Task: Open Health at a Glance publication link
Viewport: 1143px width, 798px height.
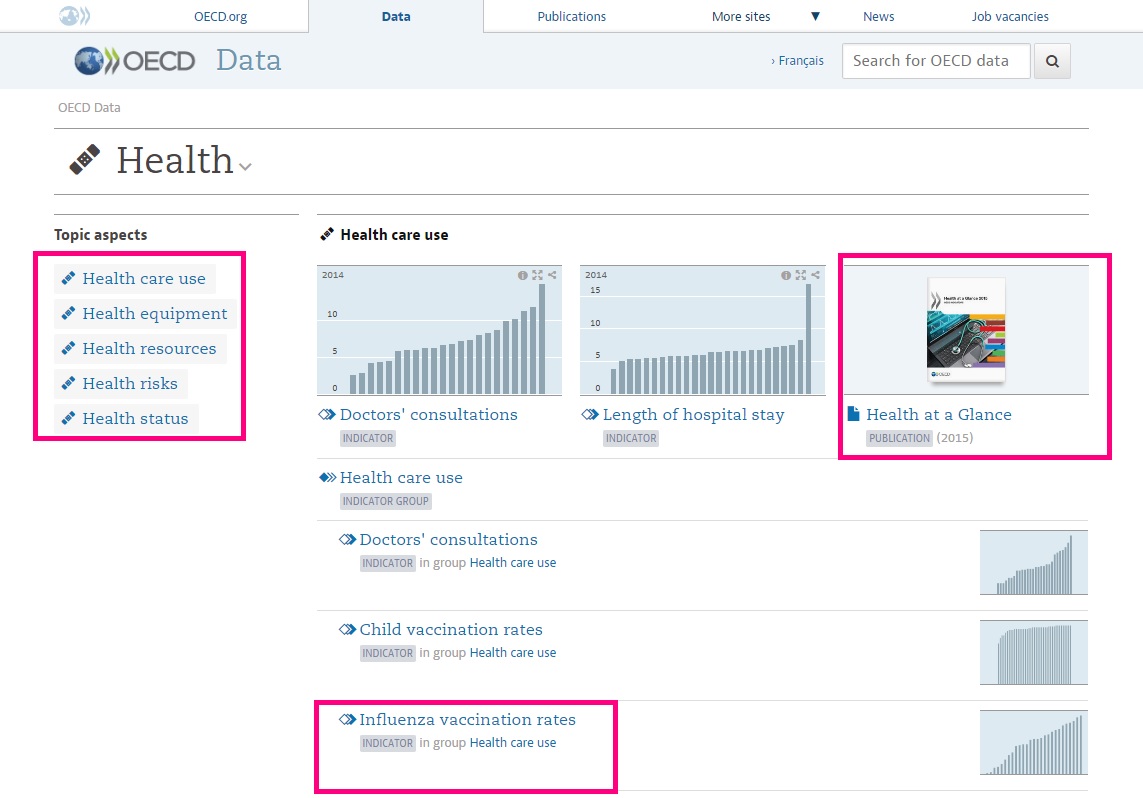Action: coord(939,415)
